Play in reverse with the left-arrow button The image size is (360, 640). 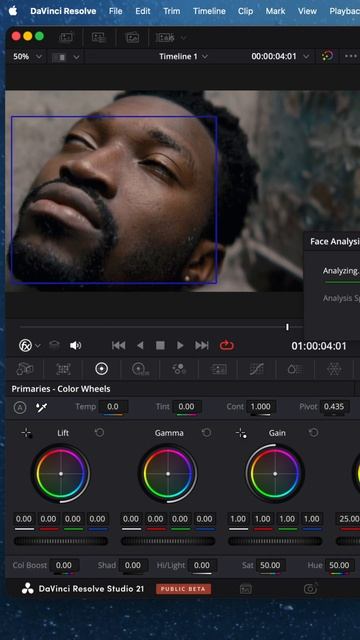click(x=140, y=346)
